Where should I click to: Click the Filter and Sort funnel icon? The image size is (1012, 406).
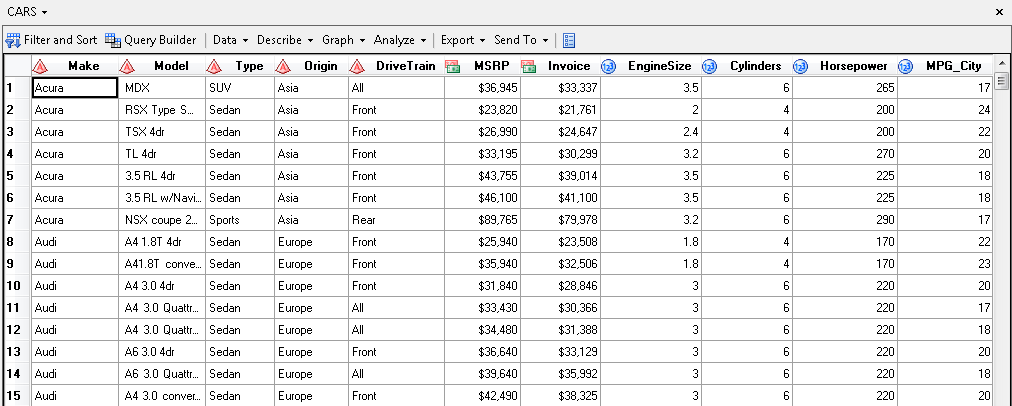[x=13, y=41]
